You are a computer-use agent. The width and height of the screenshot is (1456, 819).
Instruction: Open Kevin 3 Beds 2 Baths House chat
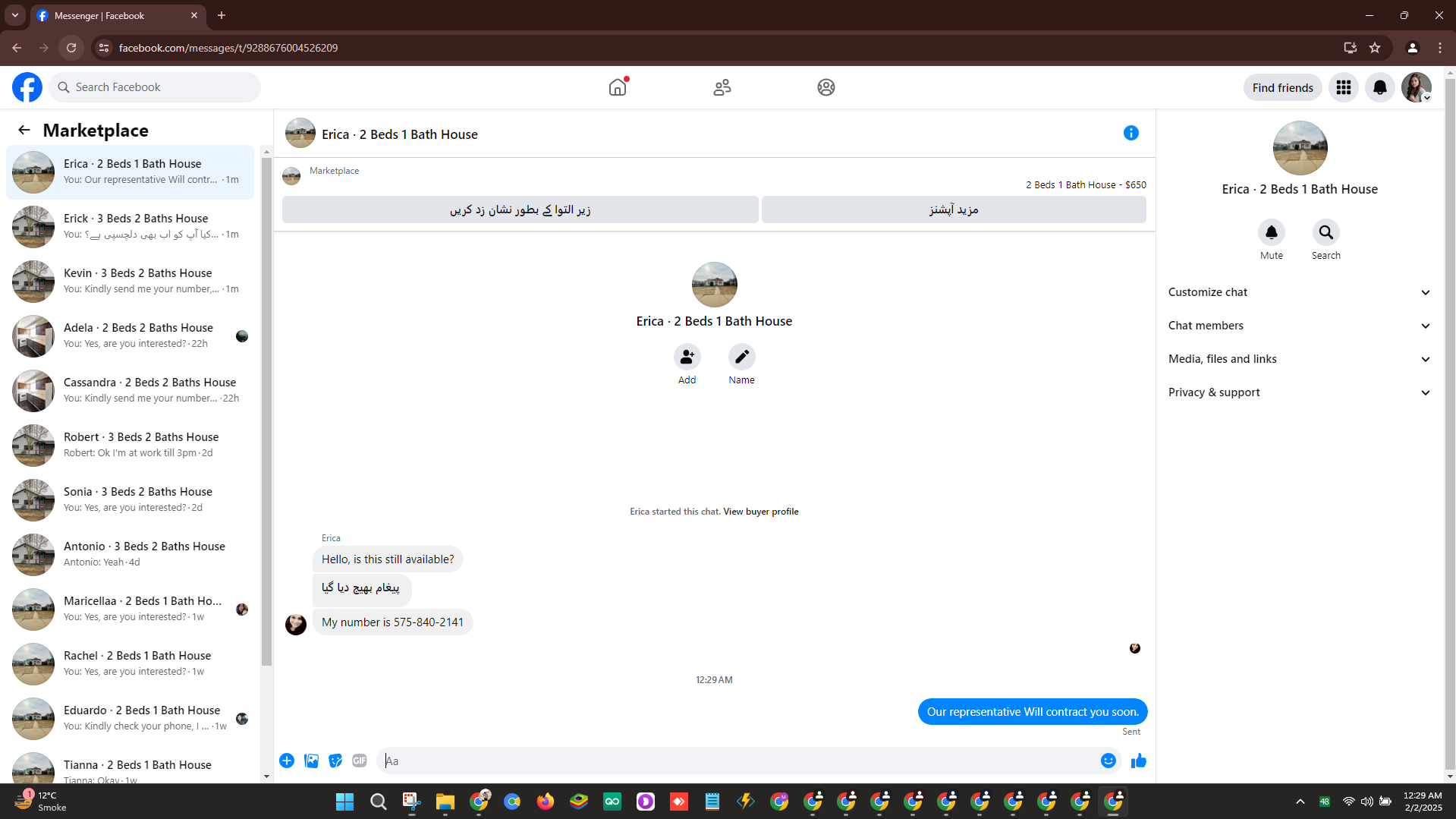[131, 282]
